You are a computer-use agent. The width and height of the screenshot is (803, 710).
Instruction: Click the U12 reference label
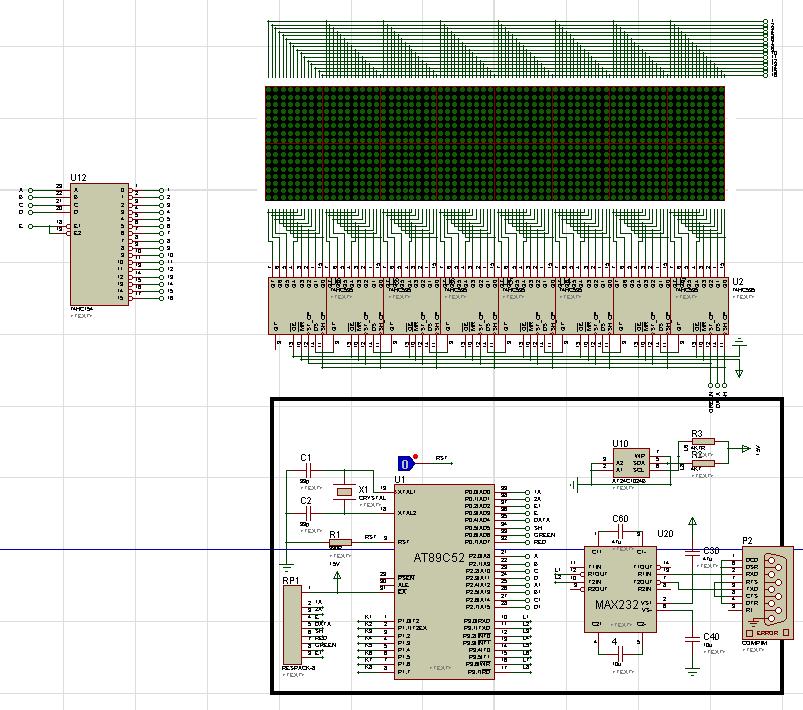point(78,178)
